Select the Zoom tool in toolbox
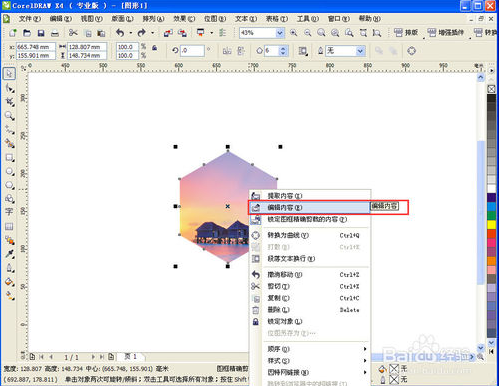 click(x=9, y=116)
